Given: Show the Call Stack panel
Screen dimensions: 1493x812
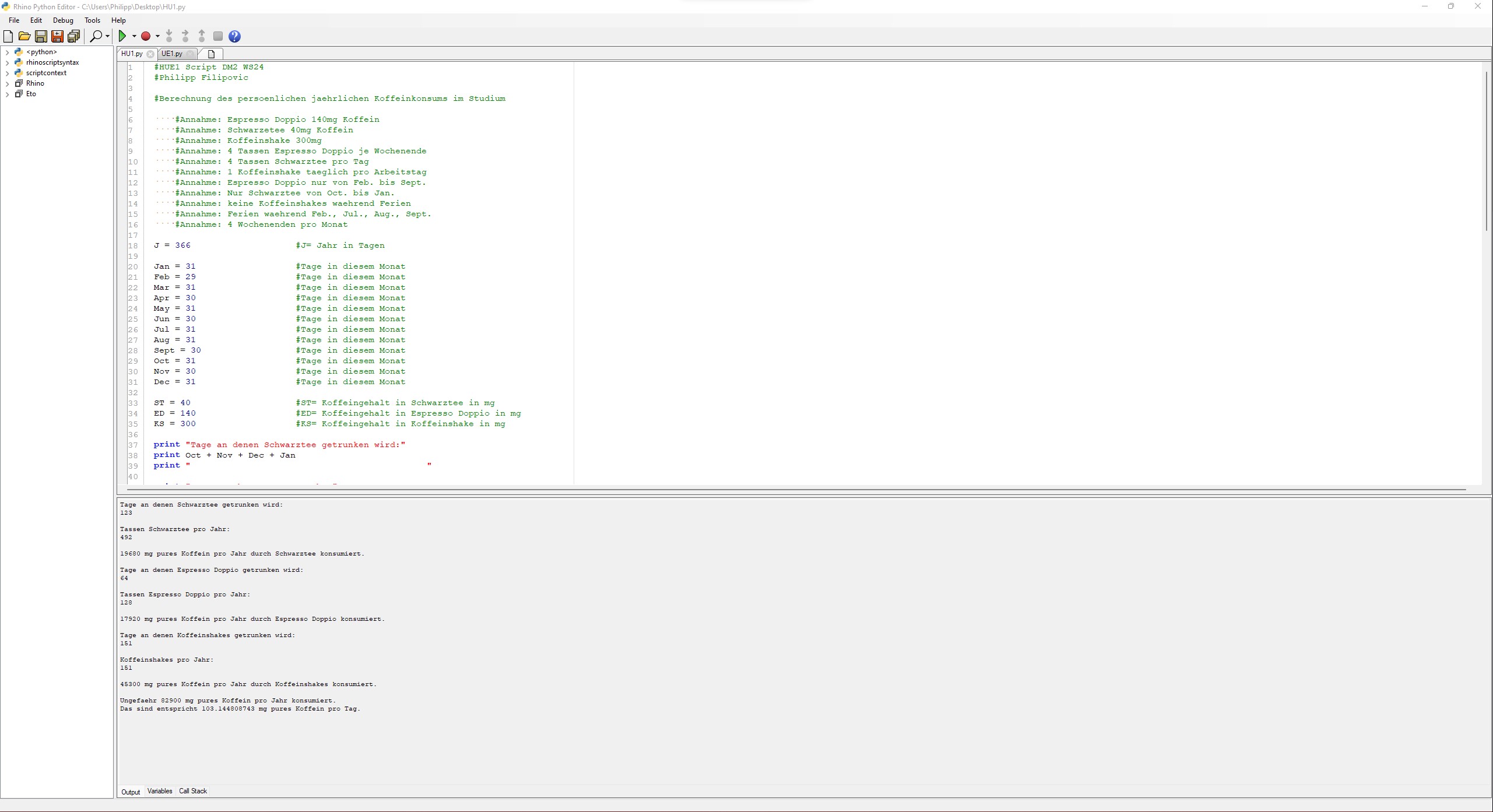Looking at the screenshot, I should 193,791.
